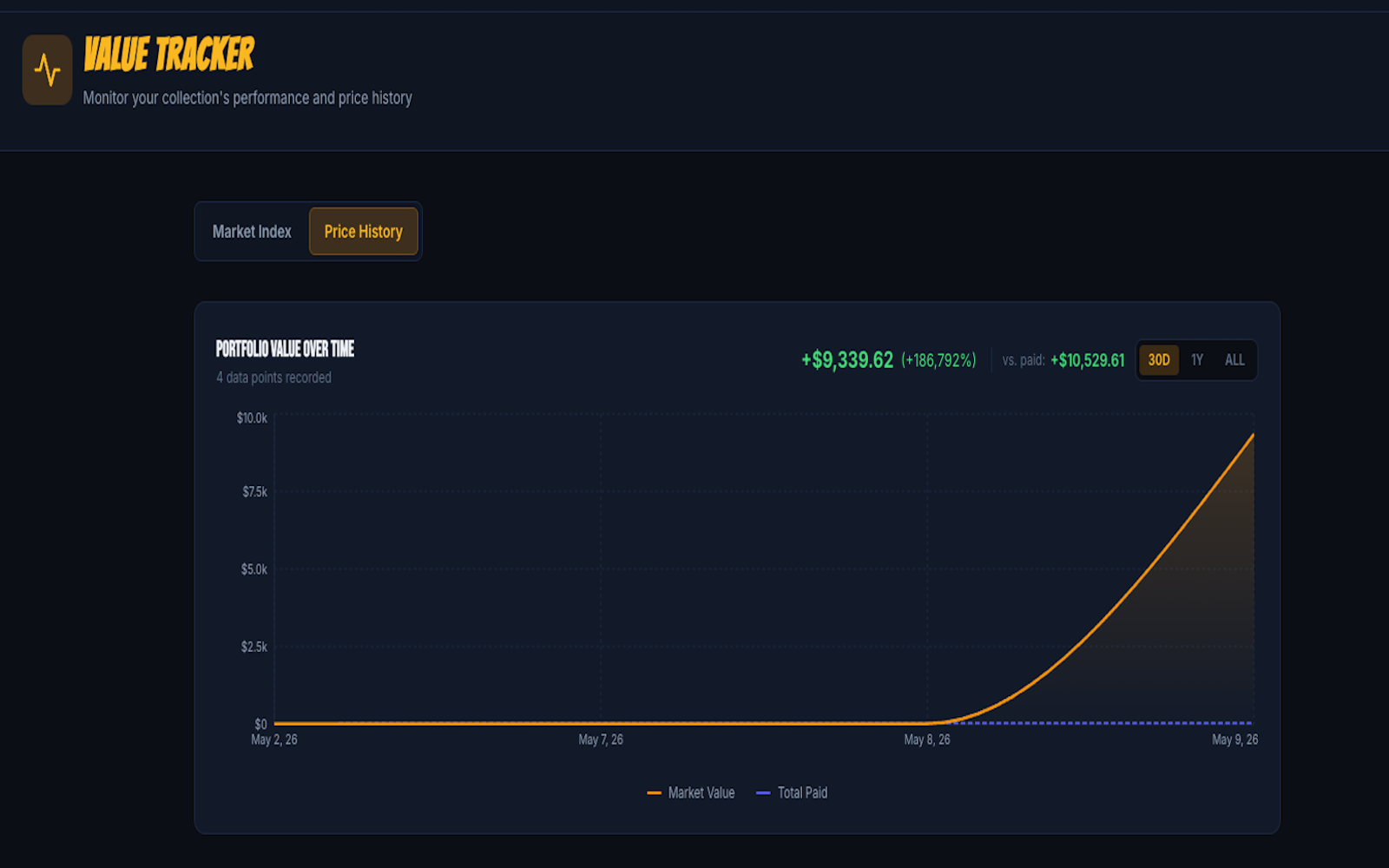
Task: Click the vs. paid +$10,529.61 value
Action: coord(1087,360)
